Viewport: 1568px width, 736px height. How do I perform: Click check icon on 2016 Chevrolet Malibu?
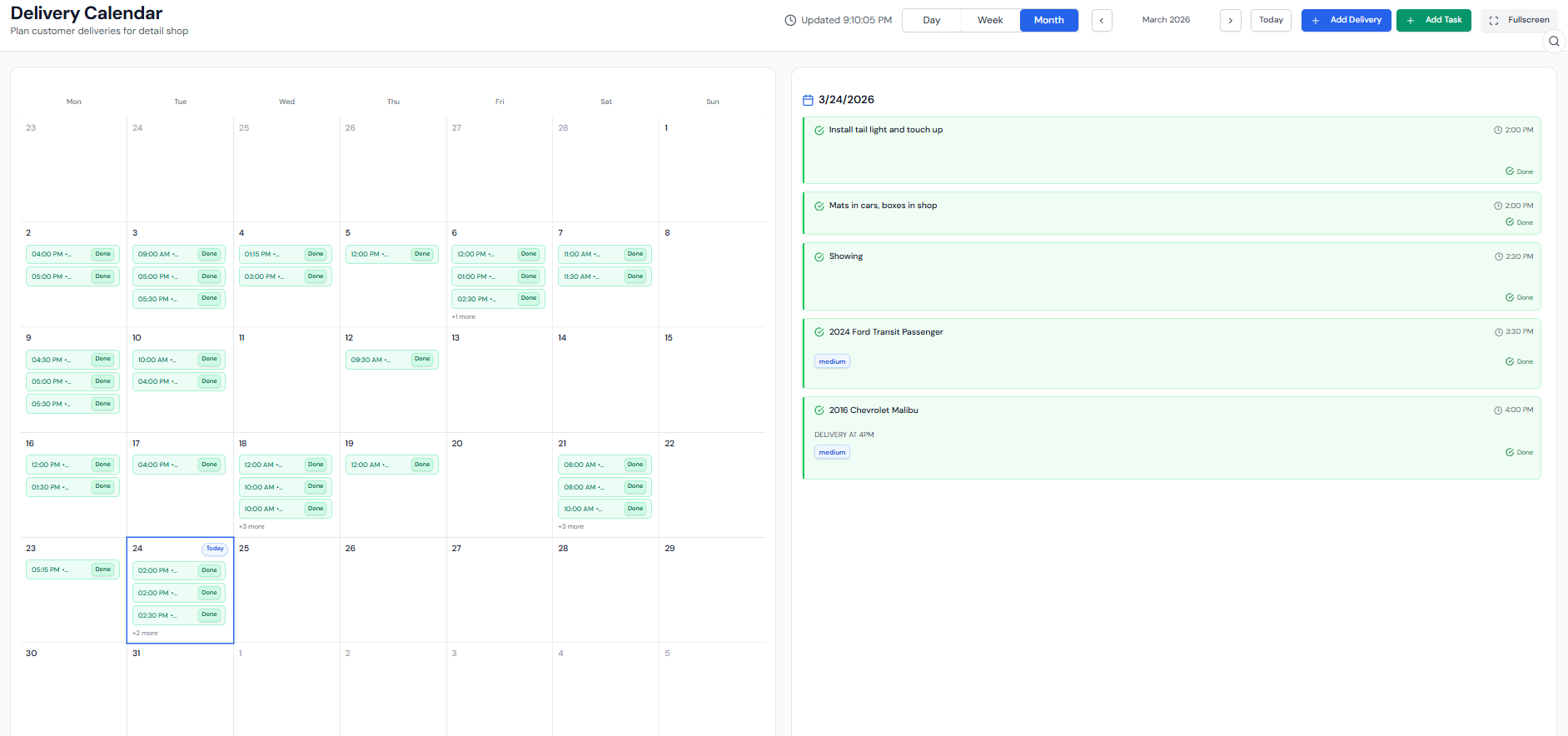tap(819, 410)
